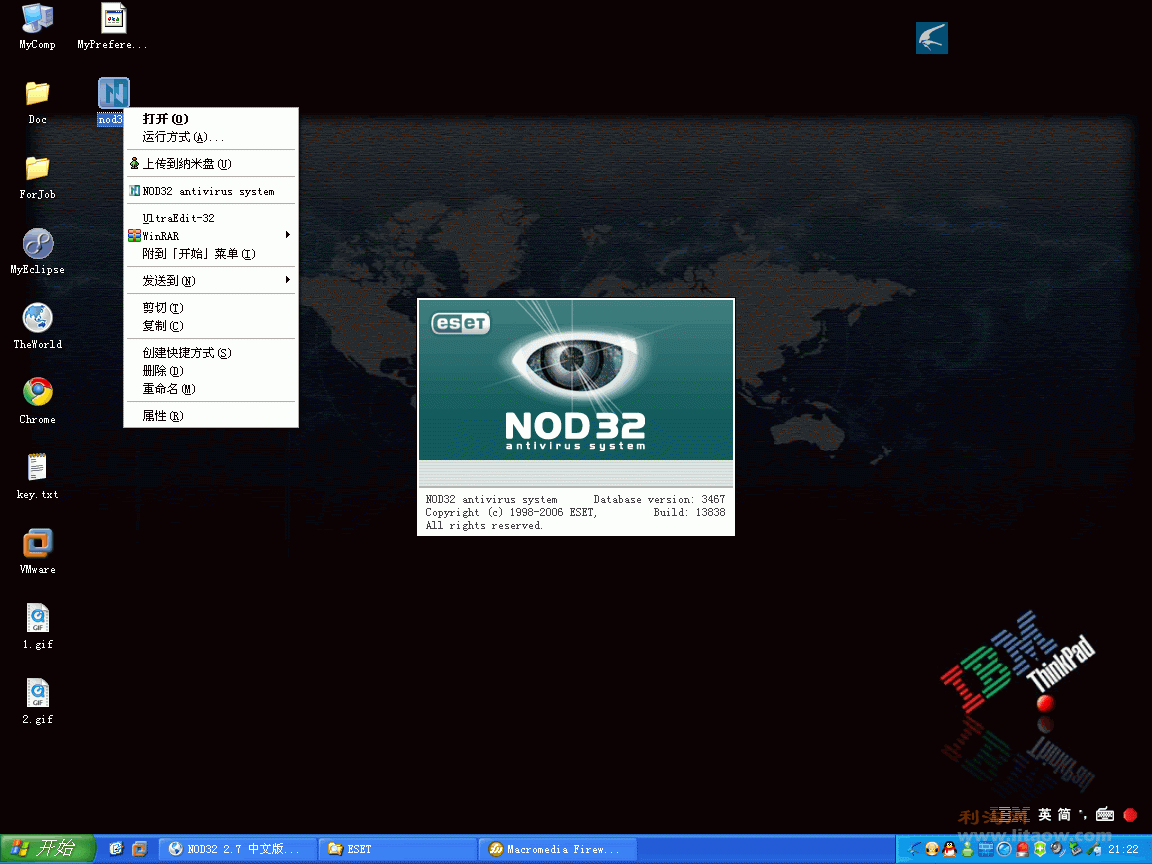
Task: Choose 运行方式(A)... in the context menu
Action: pos(211,137)
